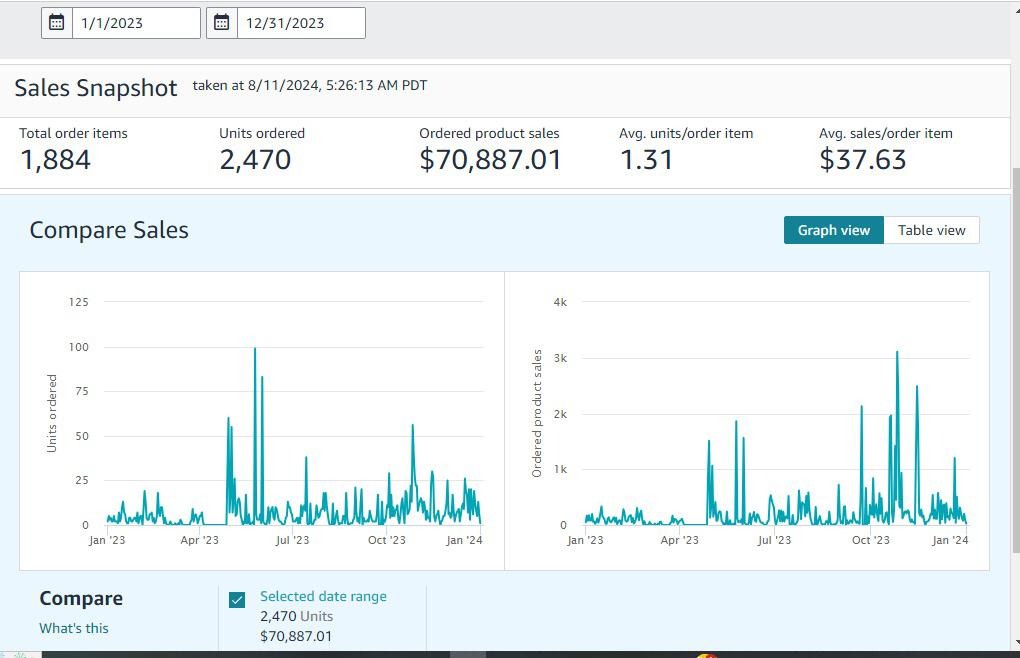This screenshot has width=1020, height=658.
Task: Click the Ordered product sales total $70,887.01 in snapshot
Action: click(490, 160)
